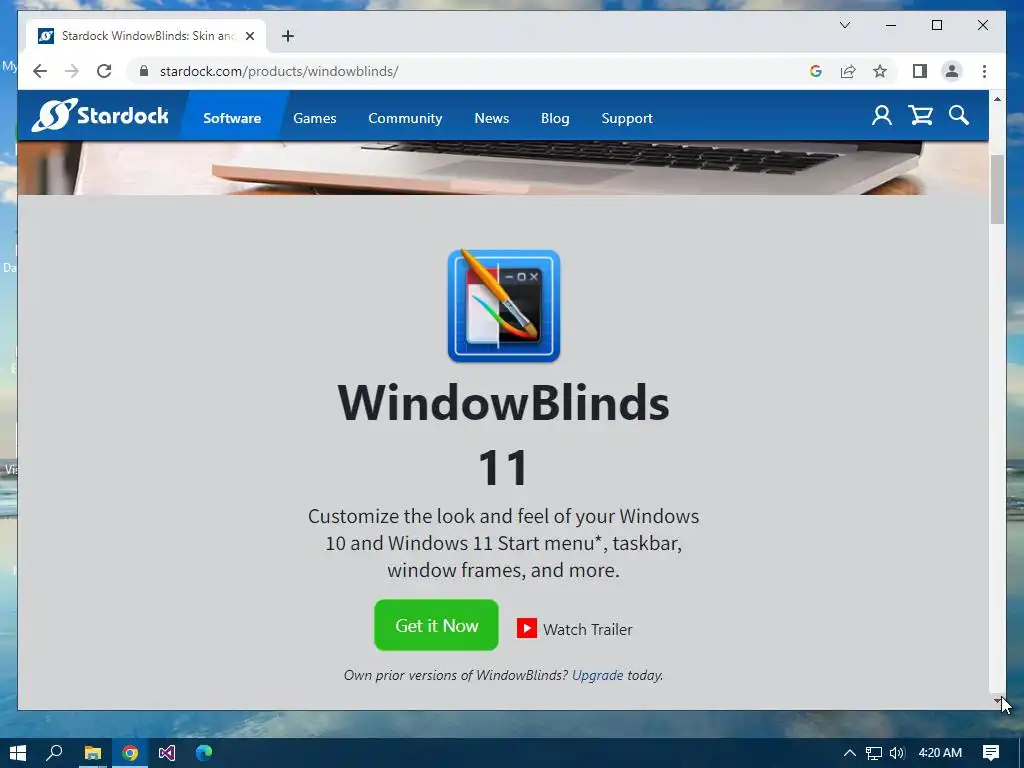The width and height of the screenshot is (1024, 768).
Task: Follow the Upgrade link
Action: (x=598, y=675)
